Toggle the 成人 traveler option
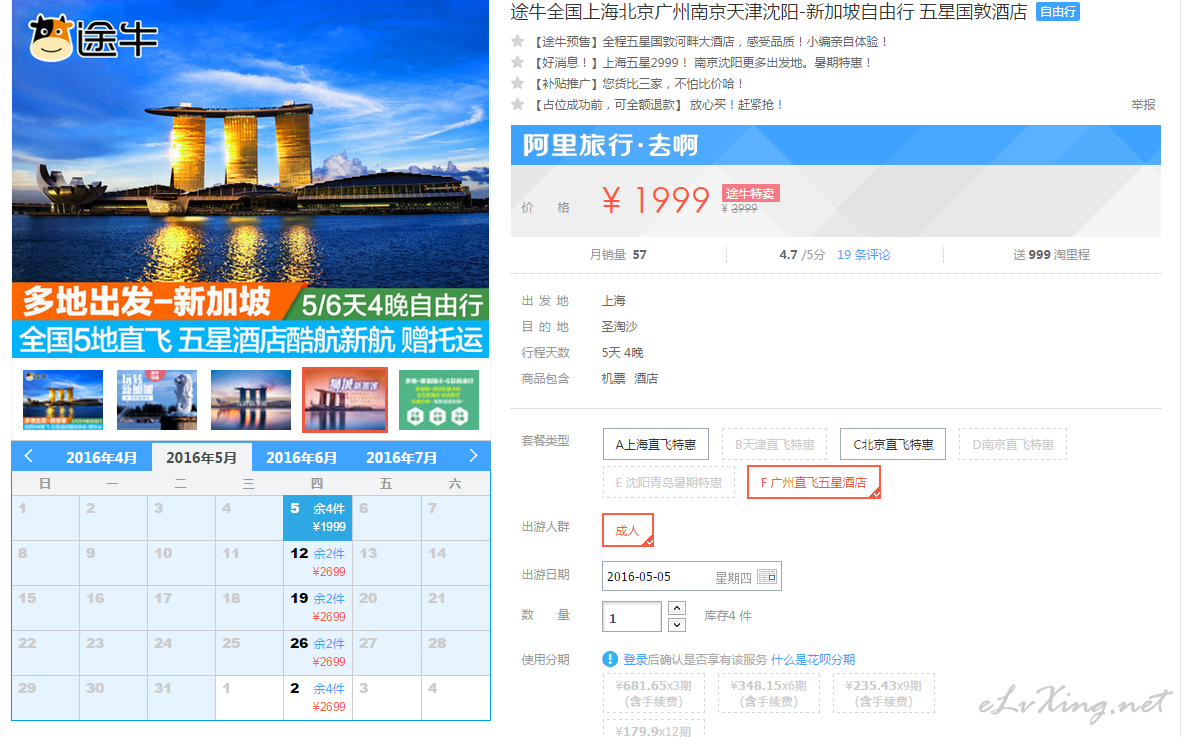Image resolution: width=1183 pixels, height=737 pixels. tap(628, 530)
